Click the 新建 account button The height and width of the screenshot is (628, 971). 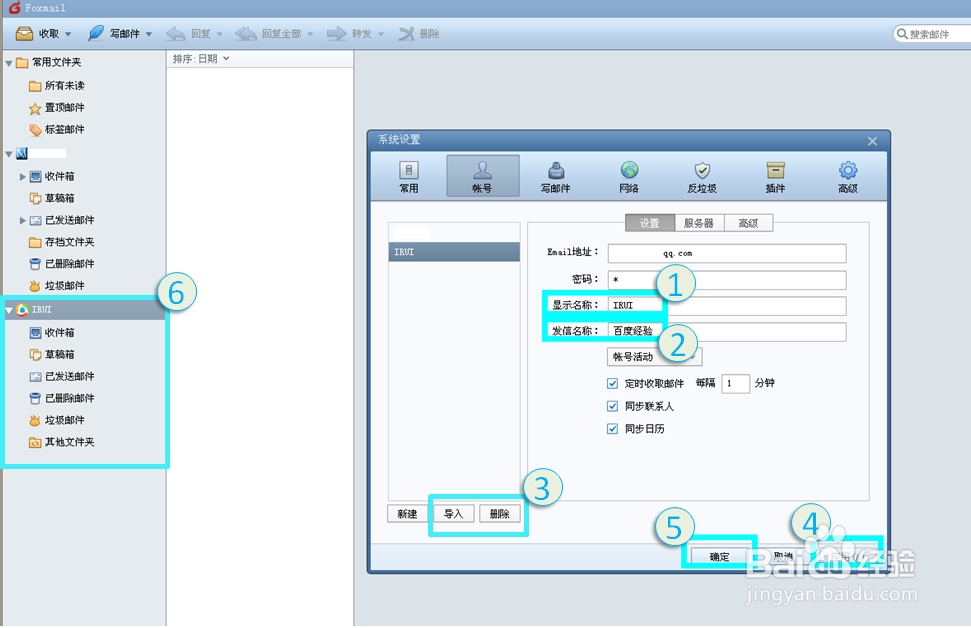point(407,514)
